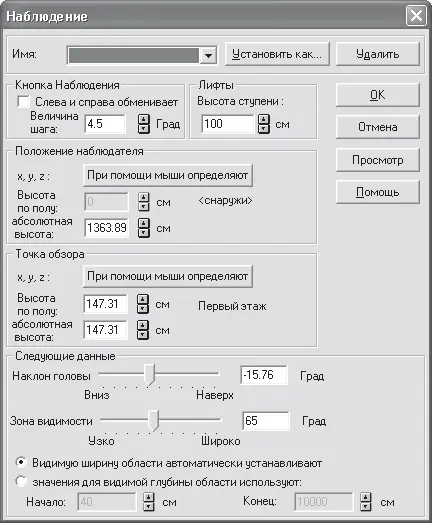This screenshot has height=523, width=432.
Task: Click the Зона видимости value field
Action: [266, 421]
